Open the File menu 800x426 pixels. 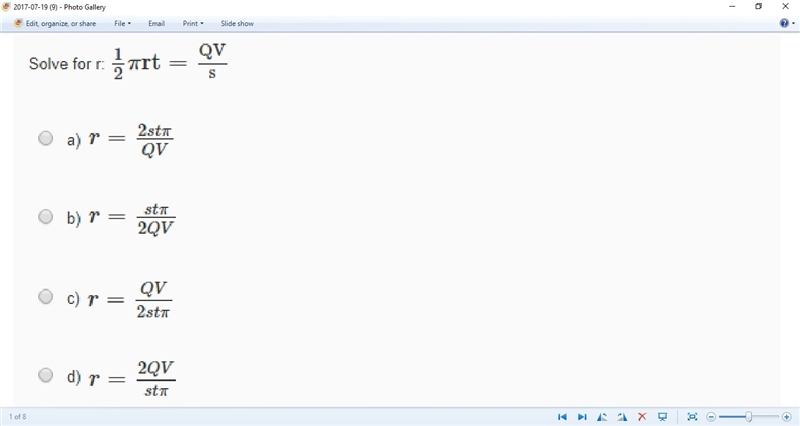(x=122, y=23)
